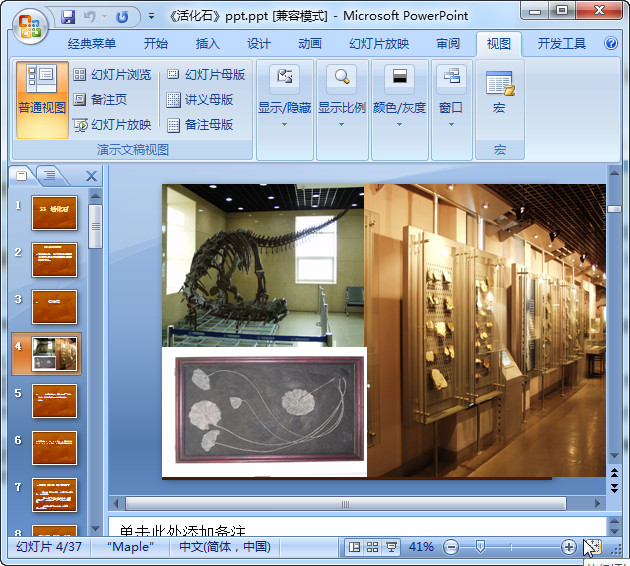The height and width of the screenshot is (566, 630).
Task: Click 幻灯片 4/37 status indicator
Action: (x=49, y=547)
